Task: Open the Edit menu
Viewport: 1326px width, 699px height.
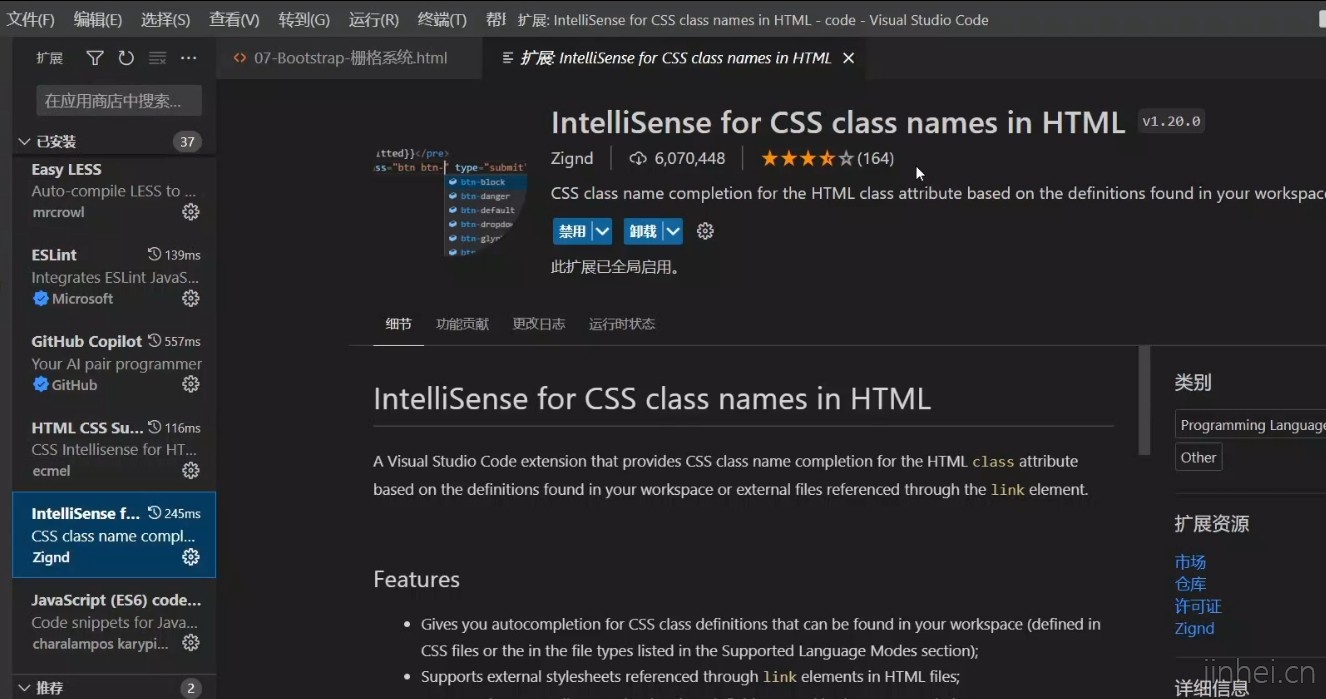Action: pyautogui.click(x=98, y=19)
